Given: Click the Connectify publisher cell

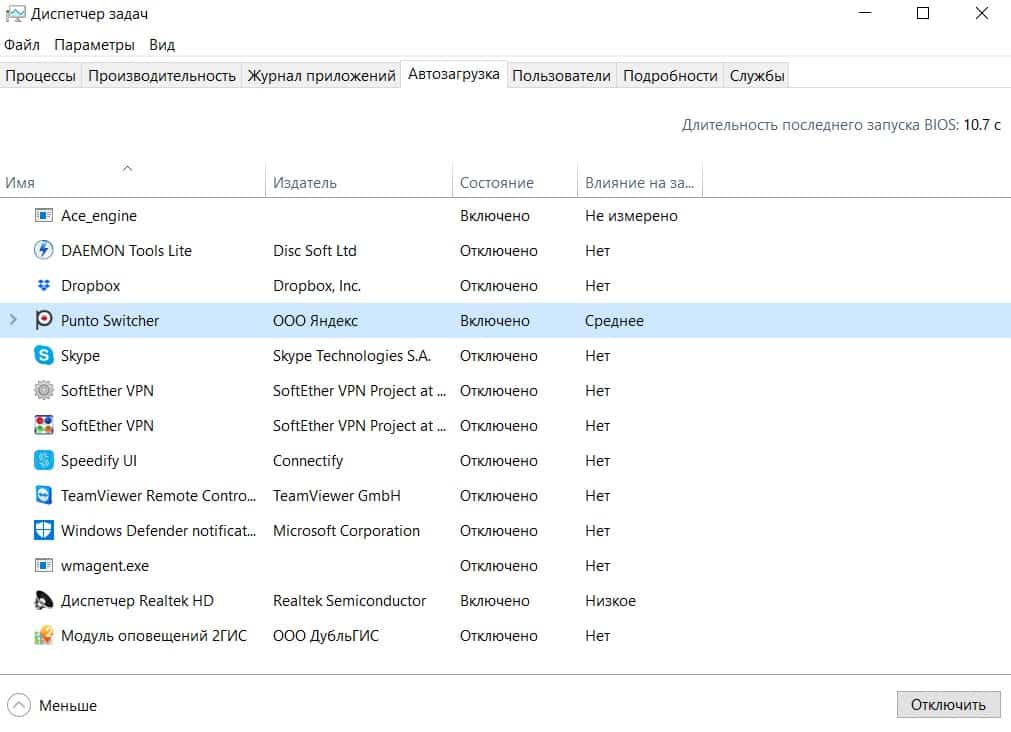Looking at the screenshot, I should [308, 460].
